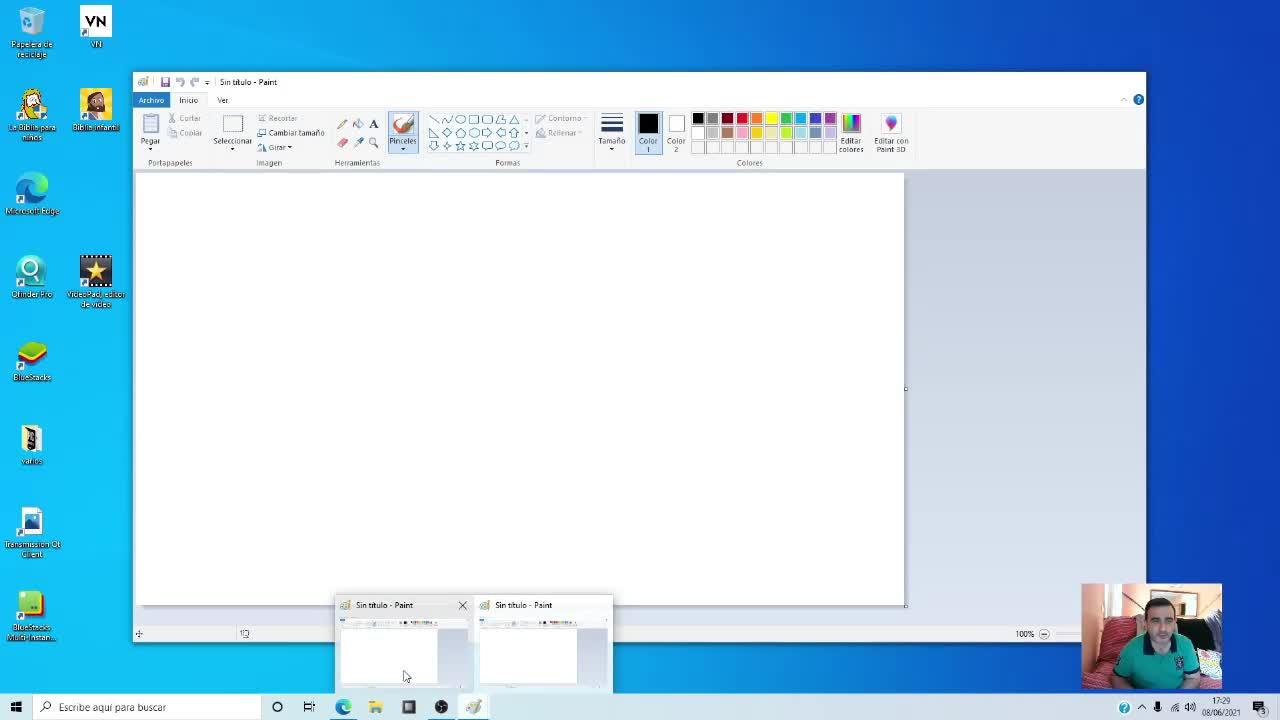Open the Archivo file menu
Image resolution: width=1280 pixels, height=720 pixels.
tap(151, 100)
